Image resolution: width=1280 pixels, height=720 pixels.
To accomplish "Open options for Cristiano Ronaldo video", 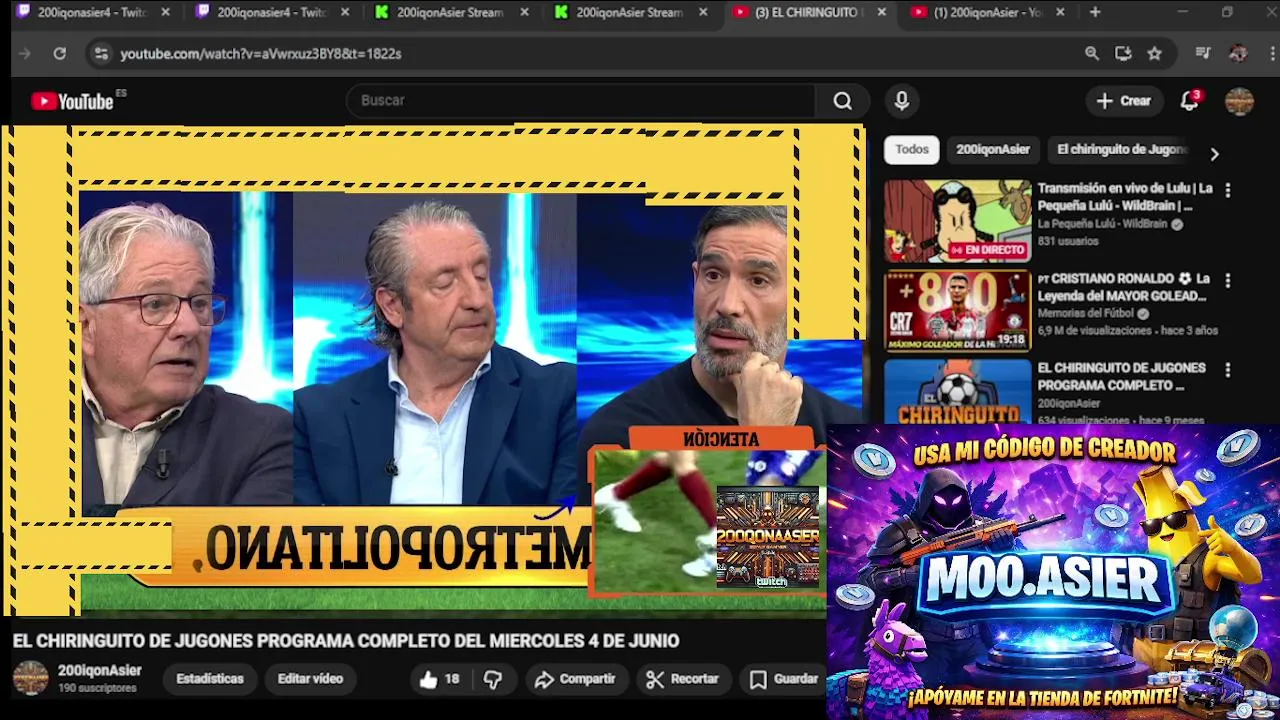I will tap(1228, 280).
